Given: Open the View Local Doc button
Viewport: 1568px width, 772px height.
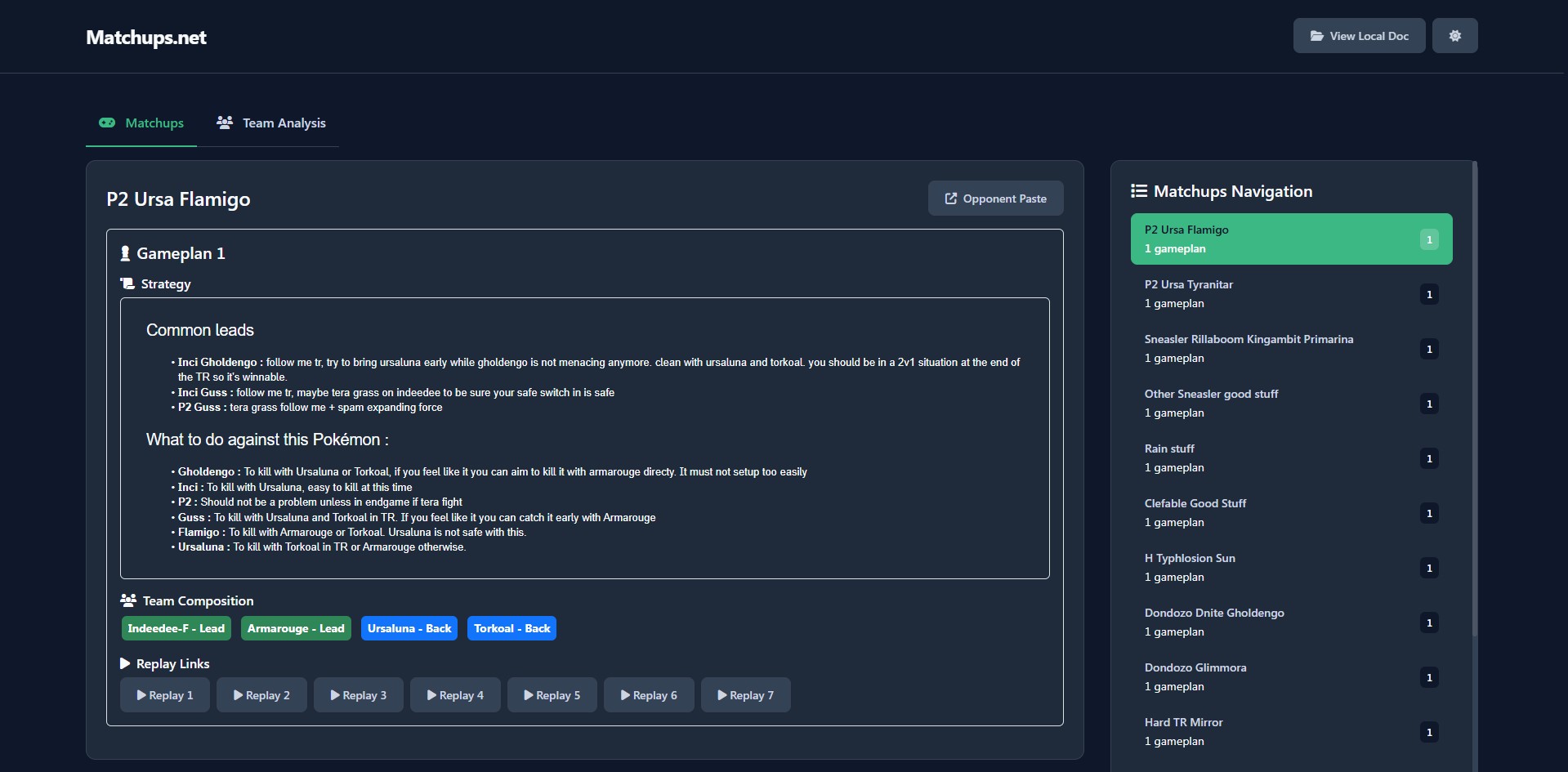Looking at the screenshot, I should 1359,36.
